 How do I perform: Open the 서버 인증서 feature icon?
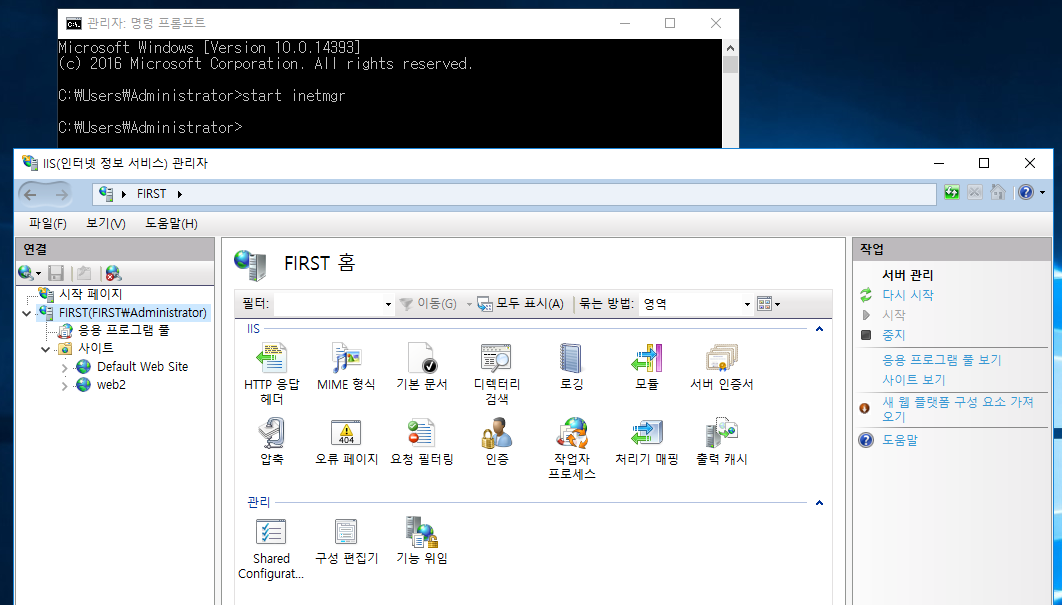tap(721, 358)
